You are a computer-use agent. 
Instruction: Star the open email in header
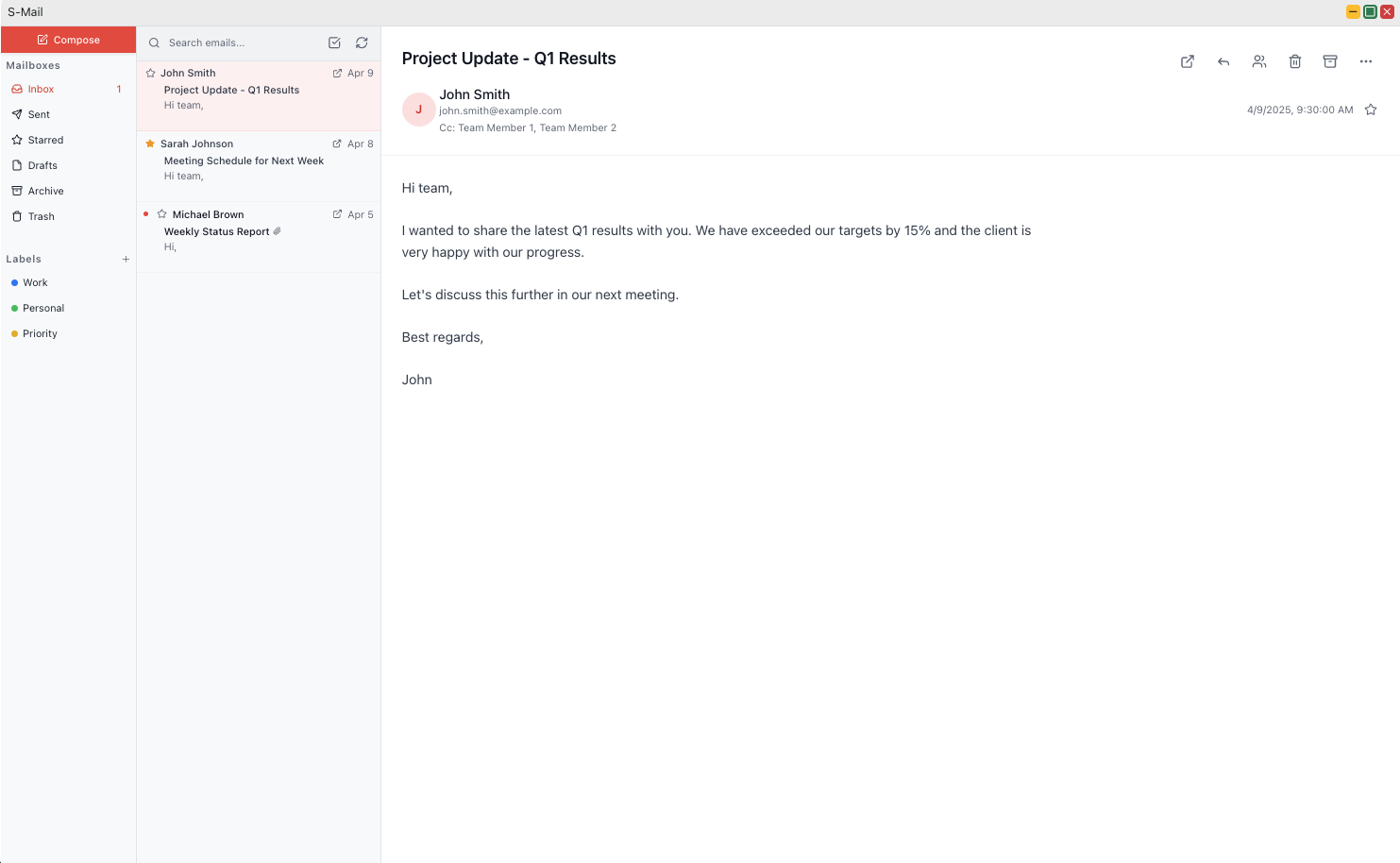[x=1371, y=110]
